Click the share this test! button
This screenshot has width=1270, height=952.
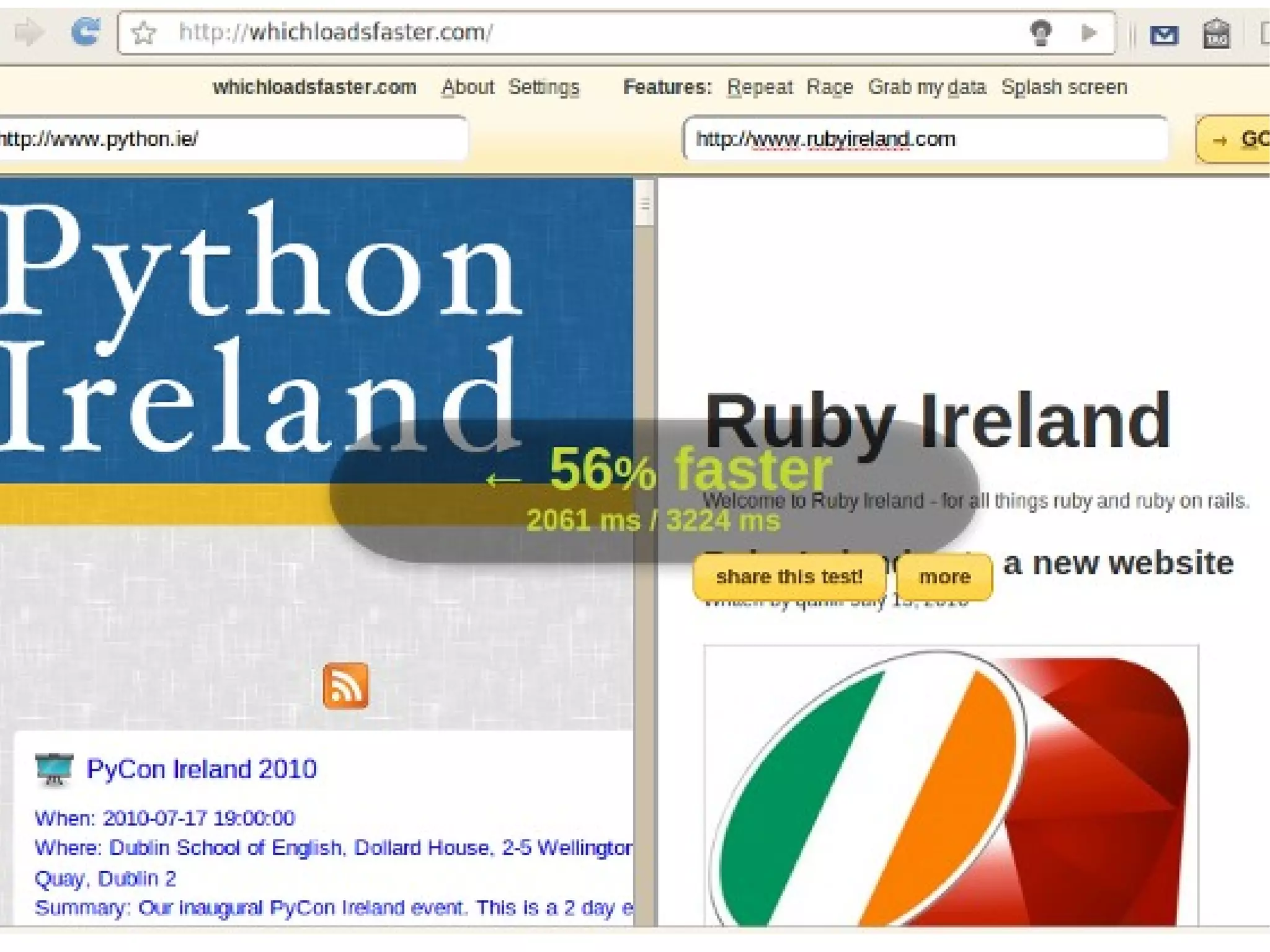[789, 577]
